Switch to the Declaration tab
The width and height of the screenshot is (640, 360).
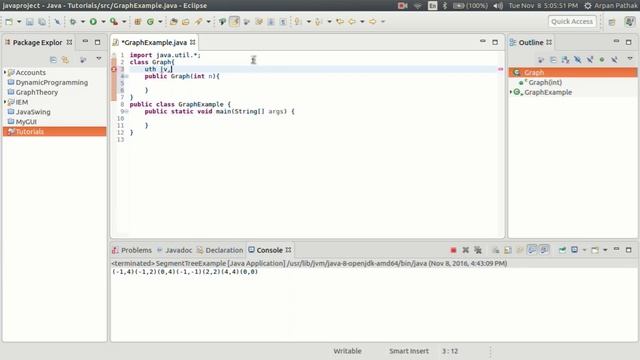[x=220, y=250]
